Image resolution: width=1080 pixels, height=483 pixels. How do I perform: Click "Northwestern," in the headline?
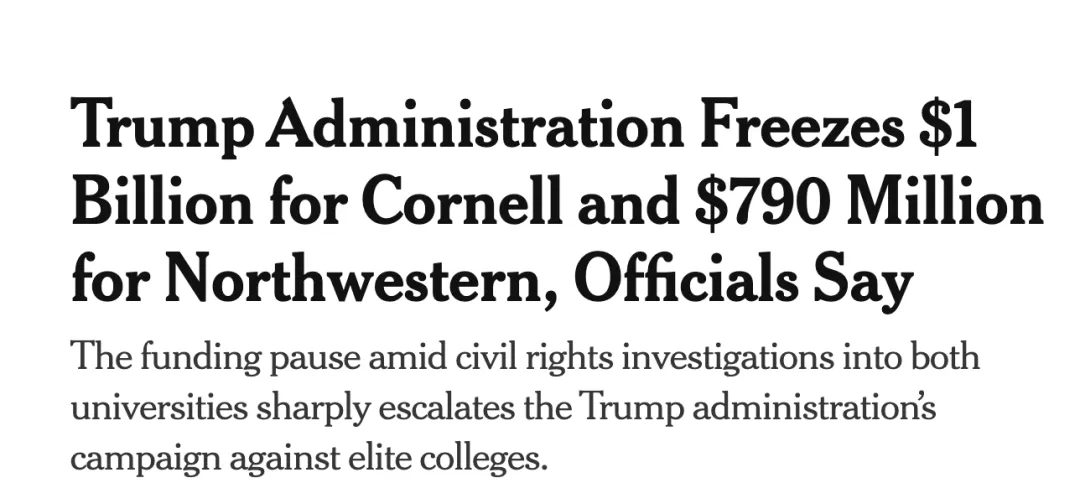click(x=361, y=280)
